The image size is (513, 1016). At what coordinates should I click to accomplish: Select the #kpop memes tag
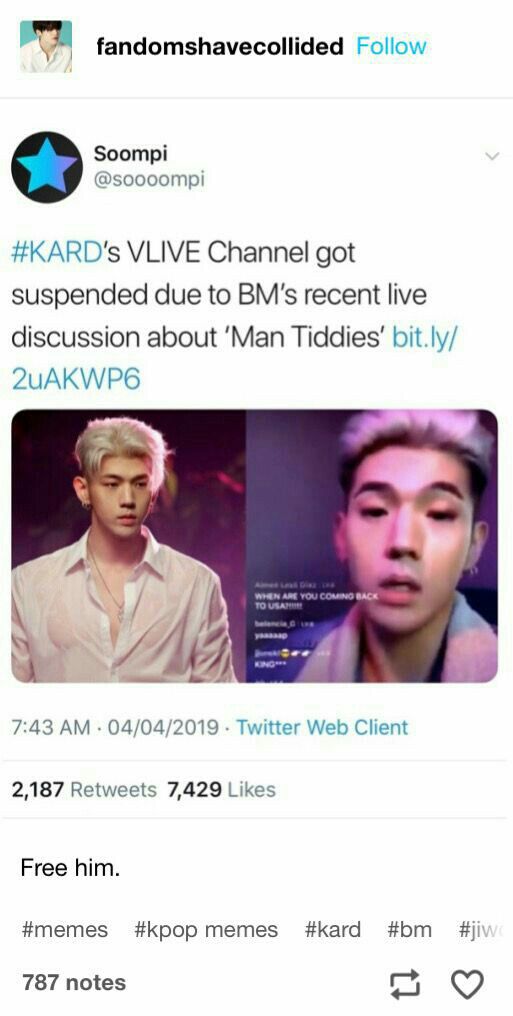click(x=206, y=929)
